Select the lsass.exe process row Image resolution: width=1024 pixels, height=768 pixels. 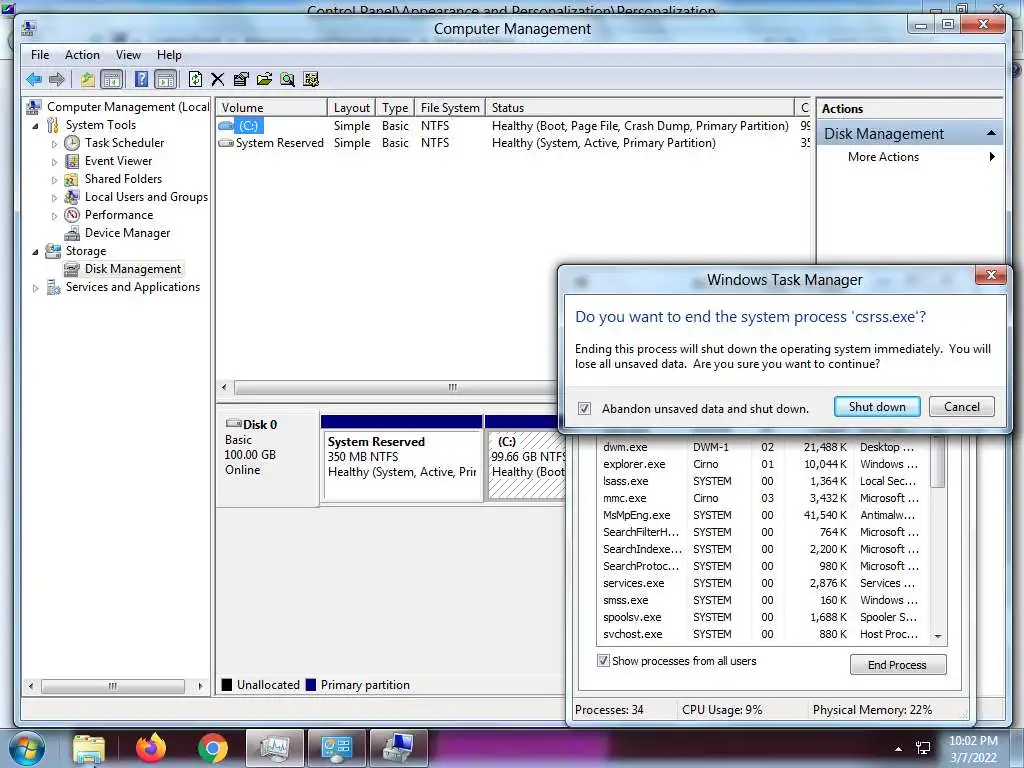(x=762, y=481)
